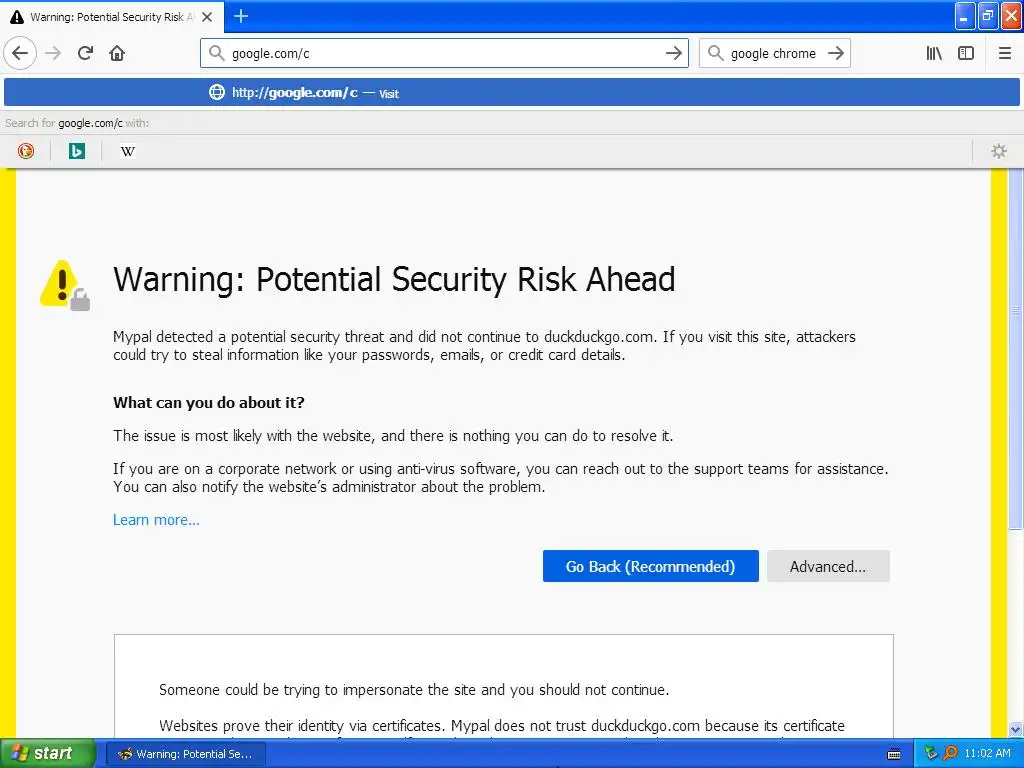1024x768 pixels.
Task: Open the Library bookshelf icon
Action: click(934, 53)
